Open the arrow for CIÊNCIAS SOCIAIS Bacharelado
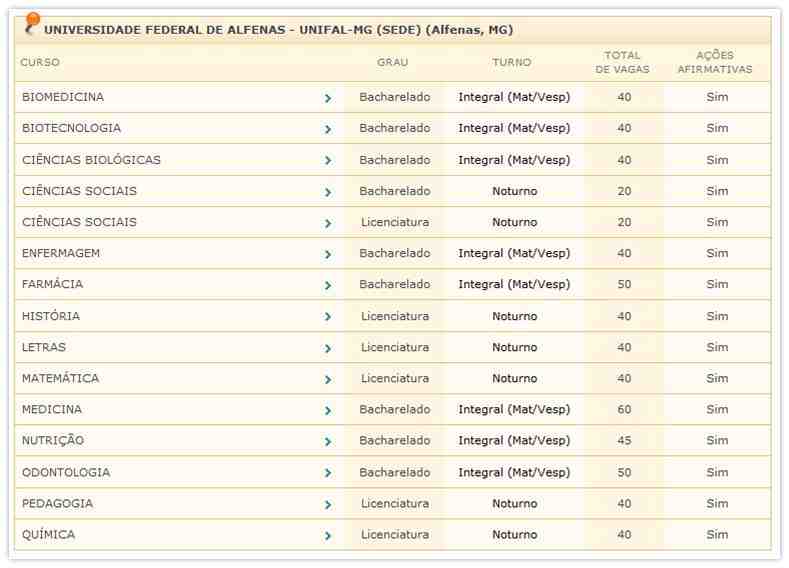The width and height of the screenshot is (789, 568). coord(328,192)
